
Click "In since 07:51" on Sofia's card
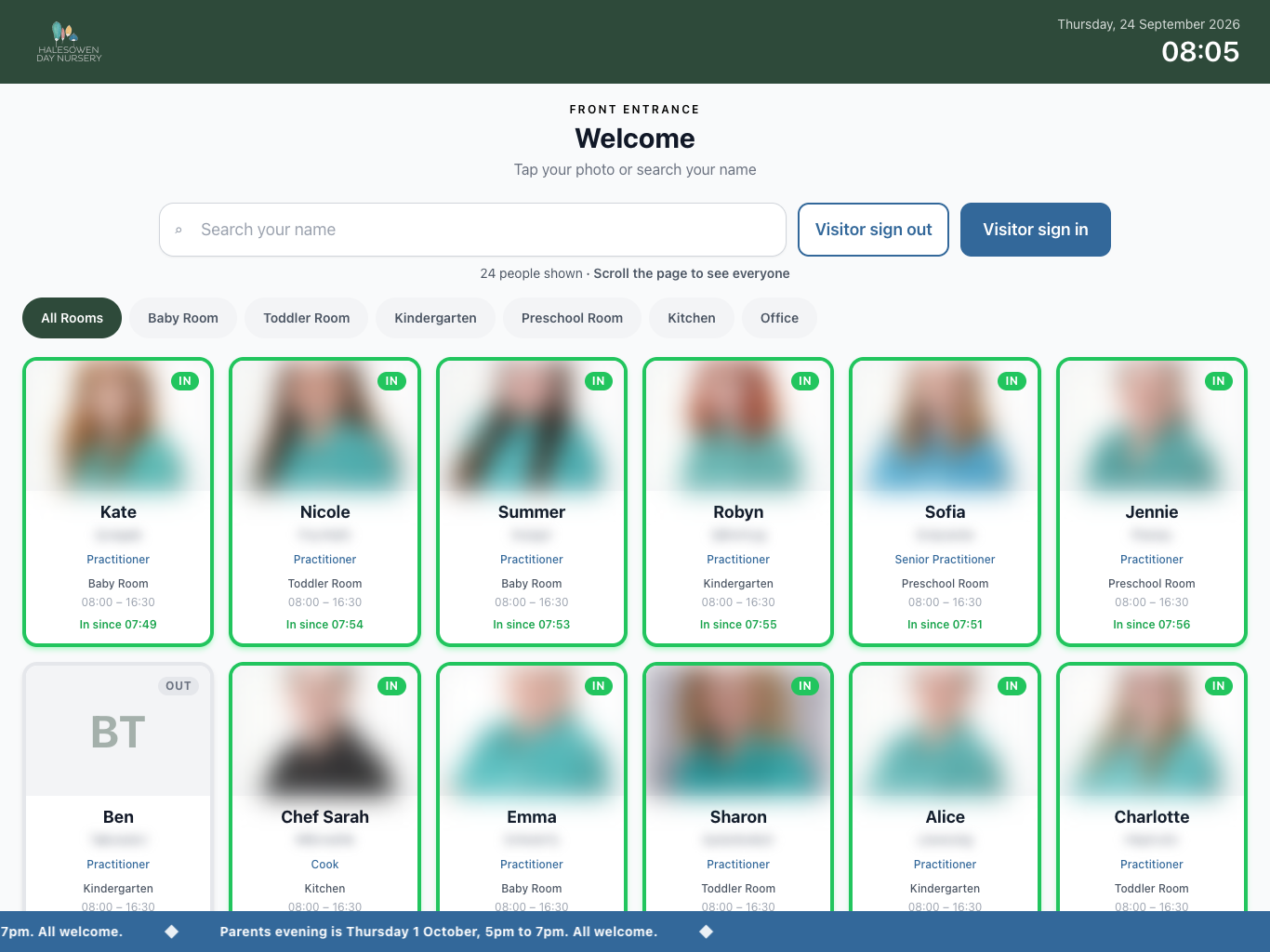pos(945,625)
